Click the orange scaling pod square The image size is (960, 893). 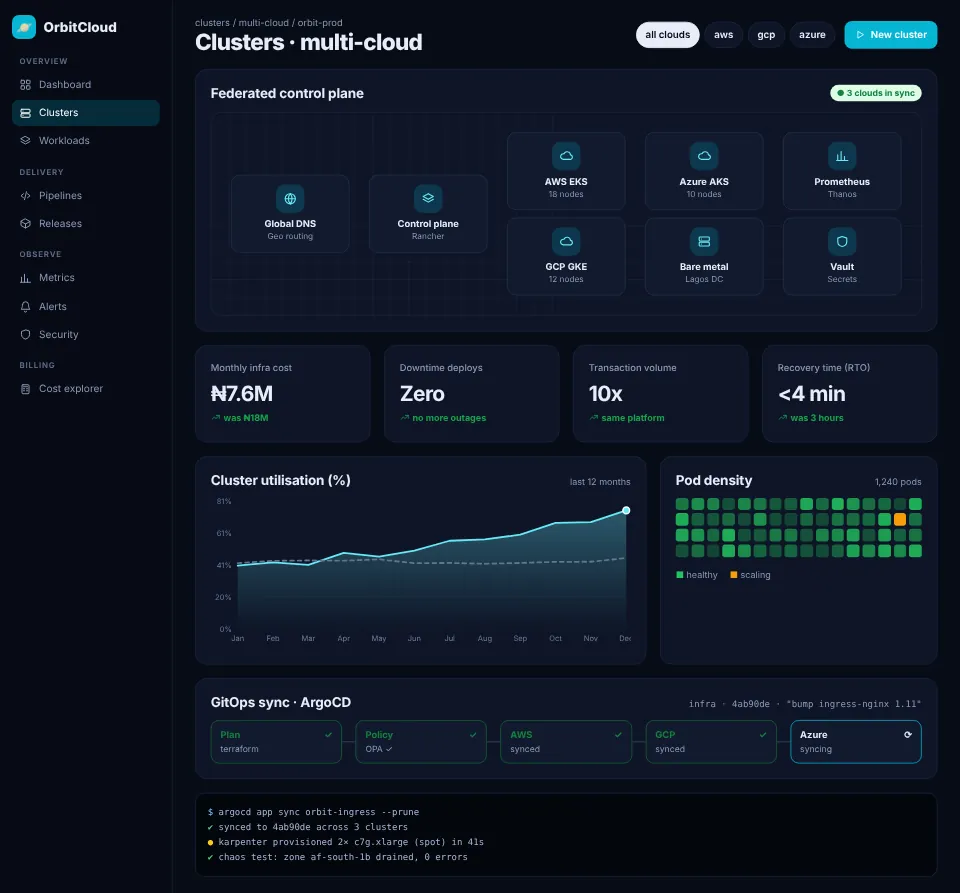pyautogui.click(x=899, y=520)
